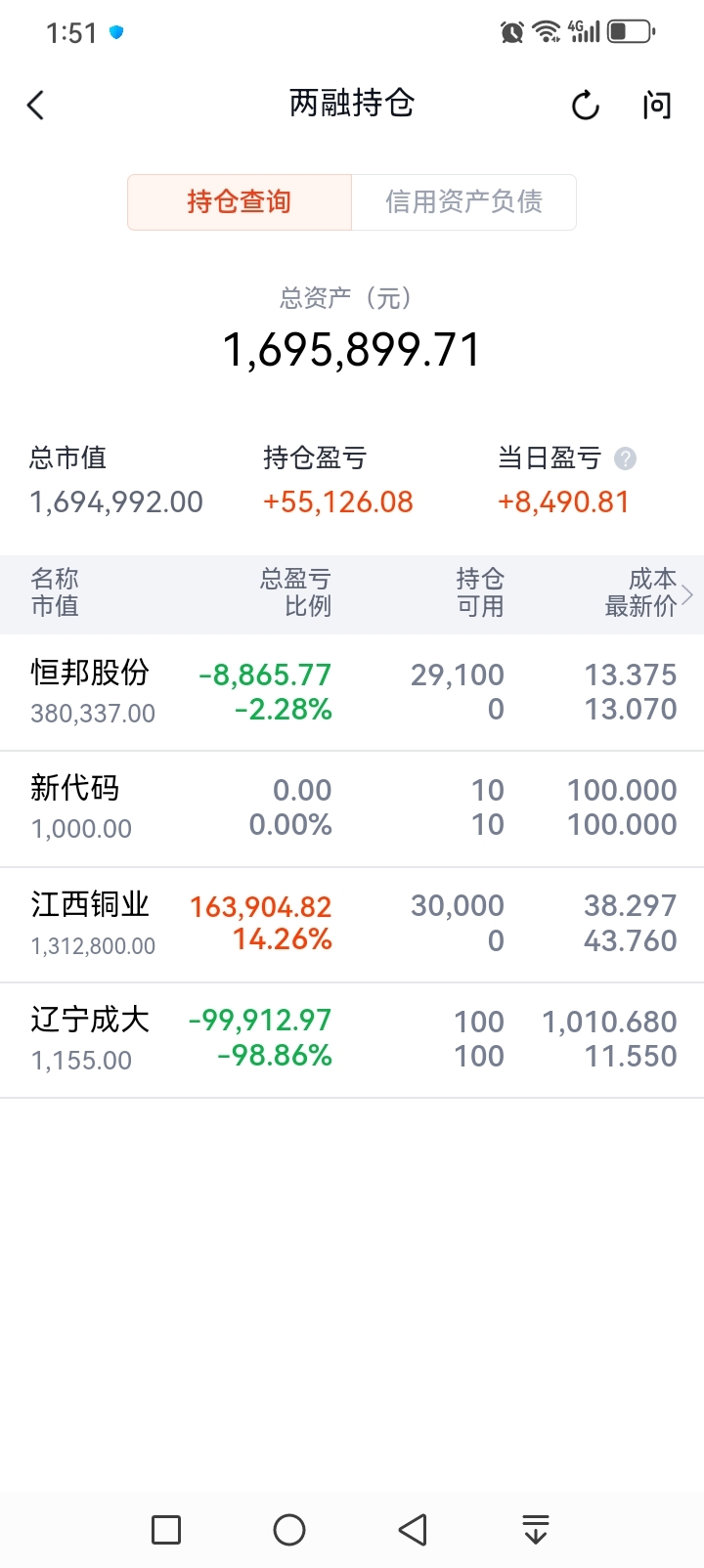Tap the Android home circle button

point(289,1529)
